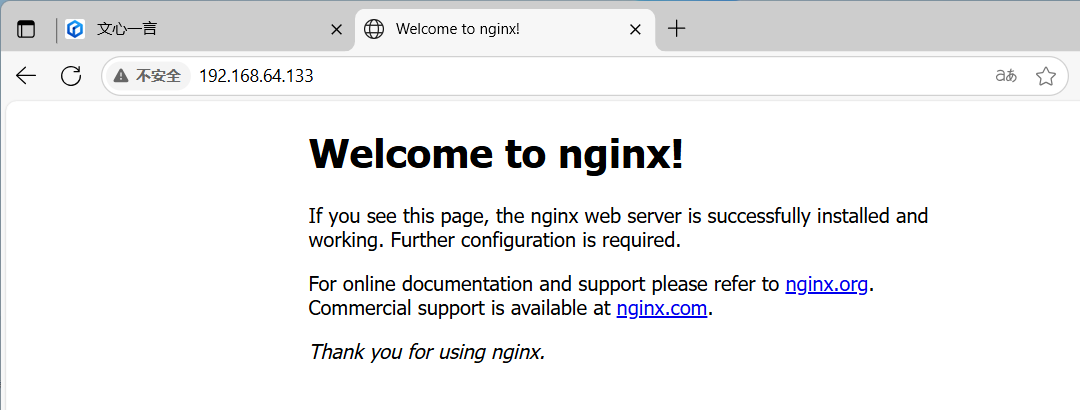Reload the page with refresh icon
Viewport: 1080px width, 410px height.
71,76
